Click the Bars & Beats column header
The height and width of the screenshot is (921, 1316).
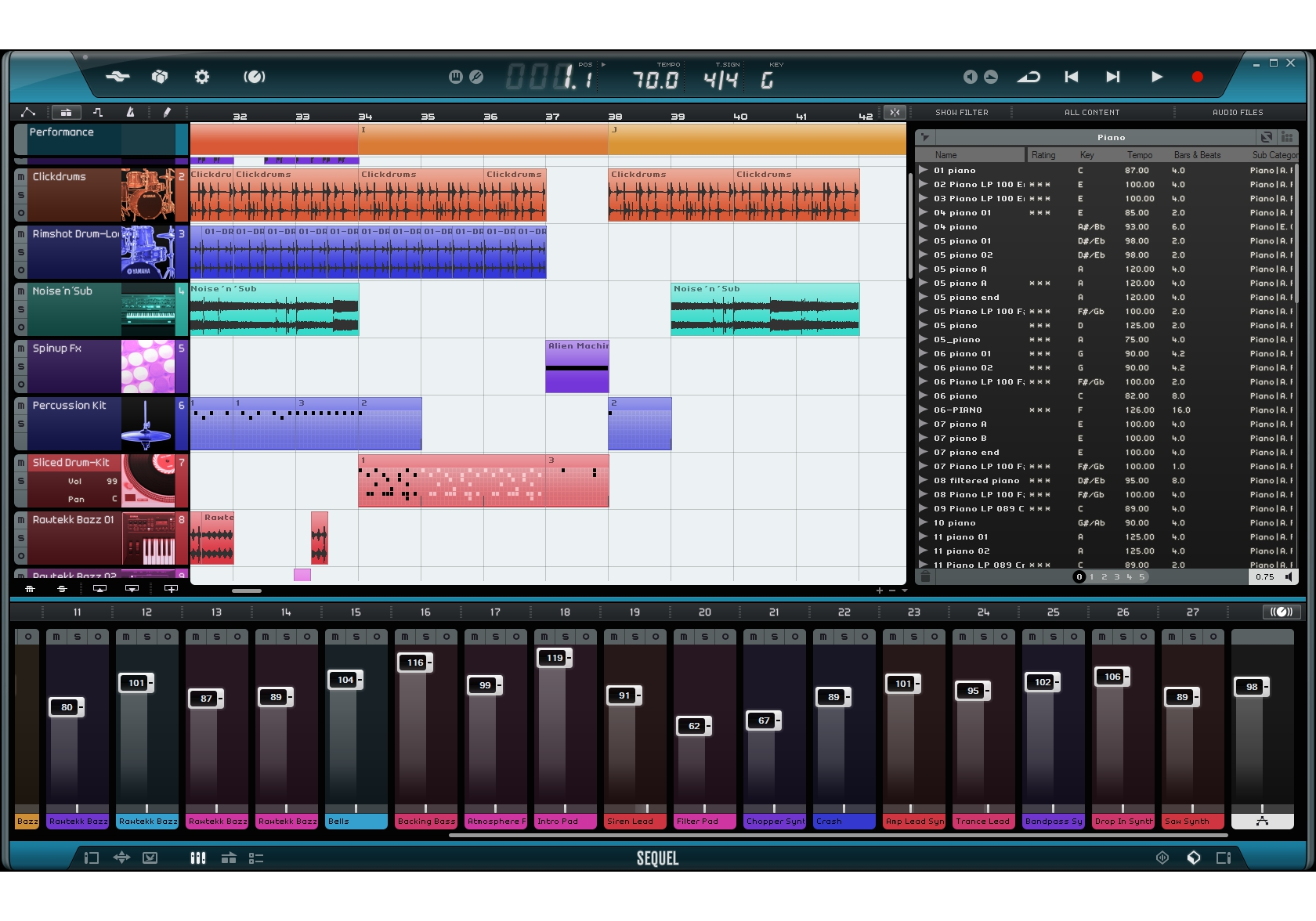pyautogui.click(x=1197, y=155)
